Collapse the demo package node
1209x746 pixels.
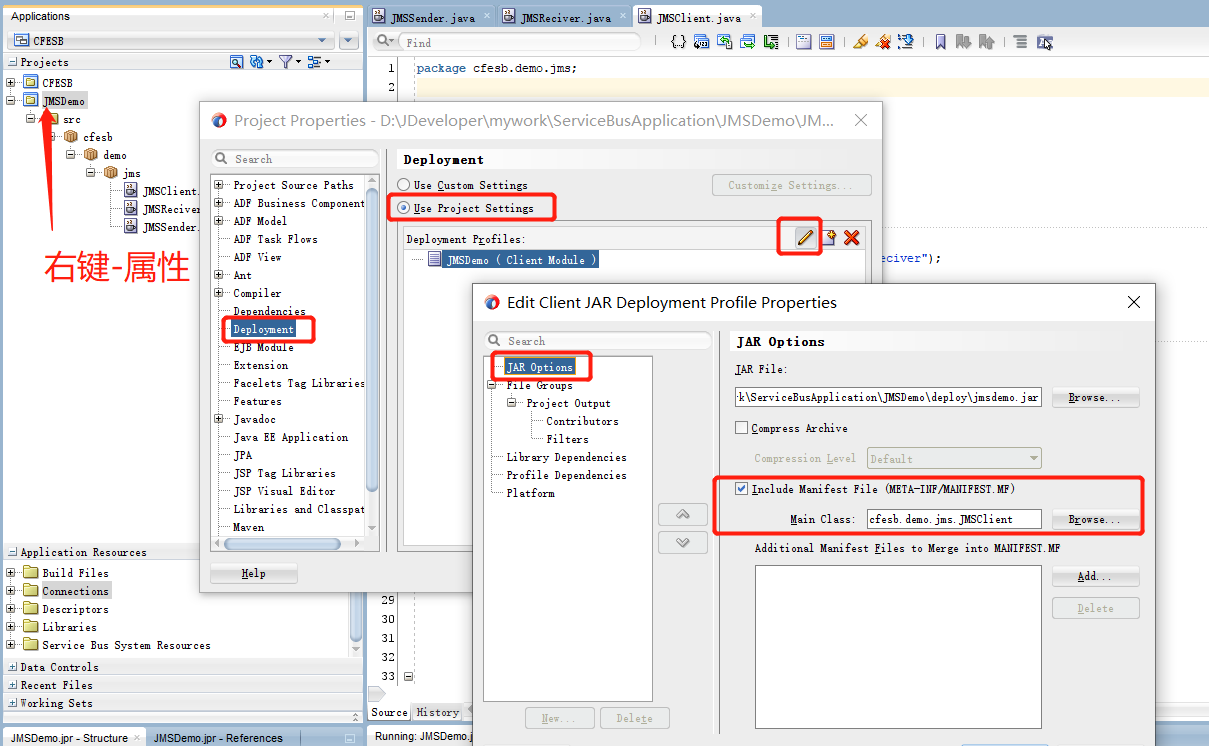[x=71, y=155]
